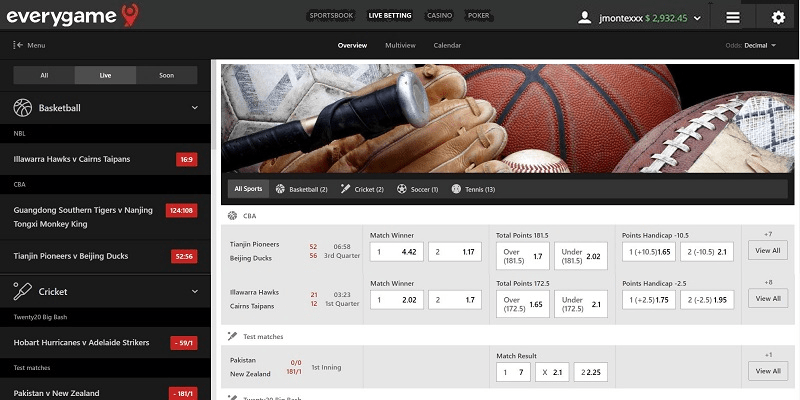Open the Odds Decimal dropdown
The width and height of the screenshot is (800, 400).
(751, 45)
